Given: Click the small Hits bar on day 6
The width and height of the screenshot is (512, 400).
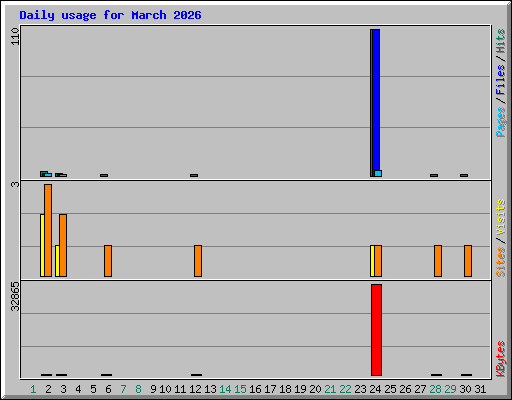Looking at the screenshot, I should click(x=104, y=175).
